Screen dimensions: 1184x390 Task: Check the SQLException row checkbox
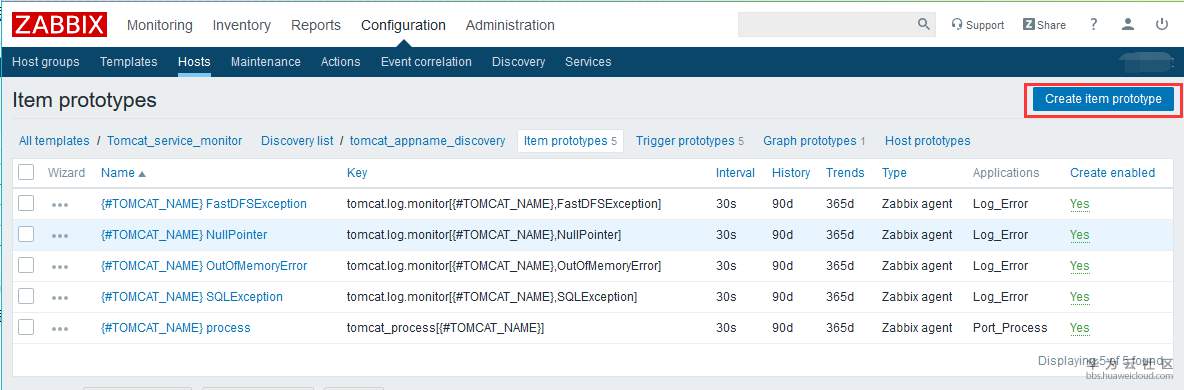[x=26, y=296]
